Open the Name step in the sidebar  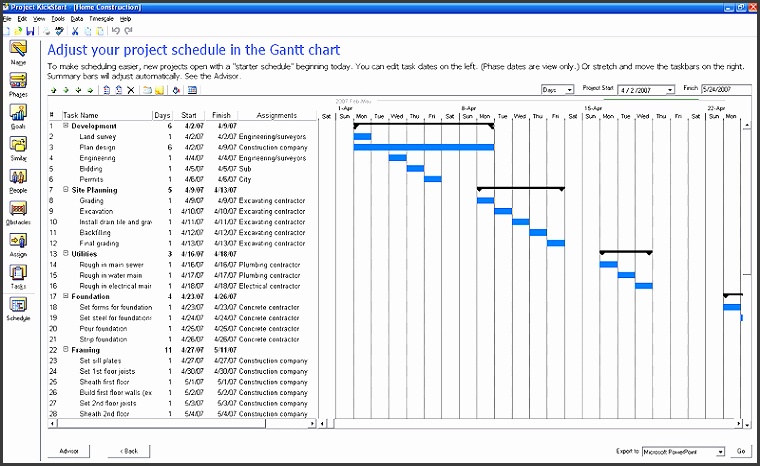[18, 52]
